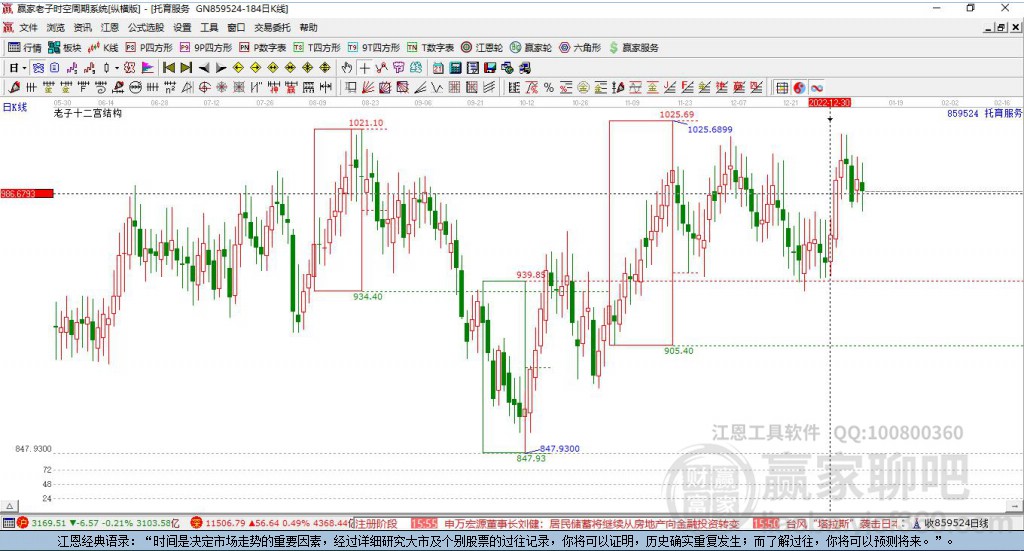This screenshot has width=1024, height=551.
Task: Open the 帮助 menu
Action: click(308, 27)
